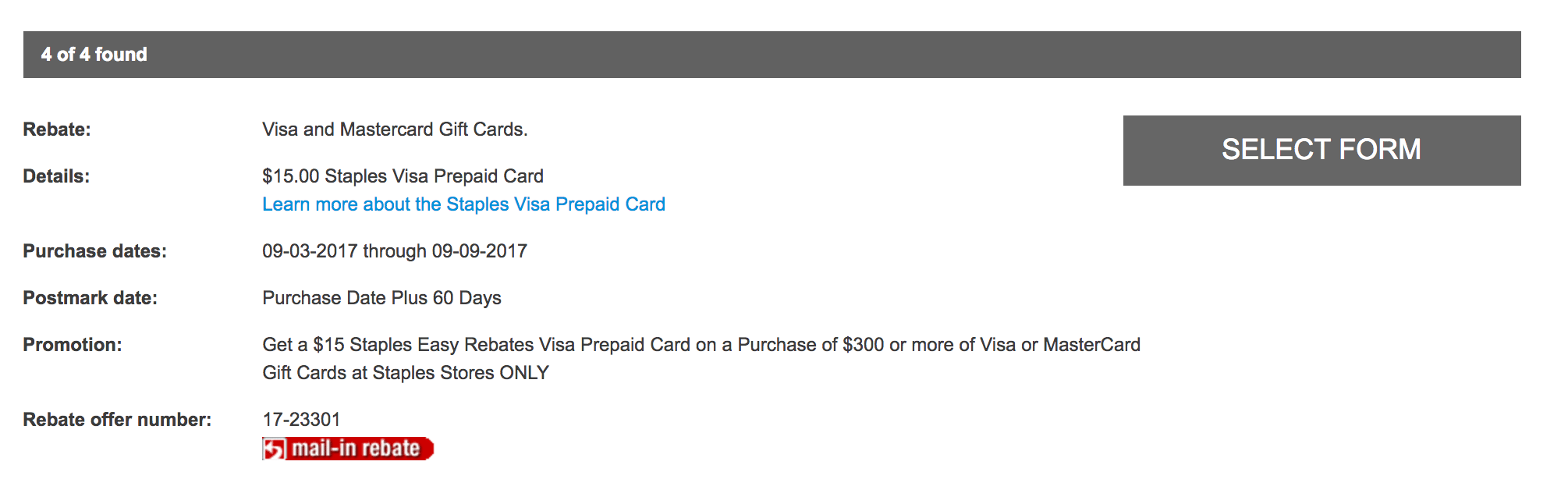
Task: Click the $15.00 Staples Visa Prepaid Card text
Action: click(403, 176)
